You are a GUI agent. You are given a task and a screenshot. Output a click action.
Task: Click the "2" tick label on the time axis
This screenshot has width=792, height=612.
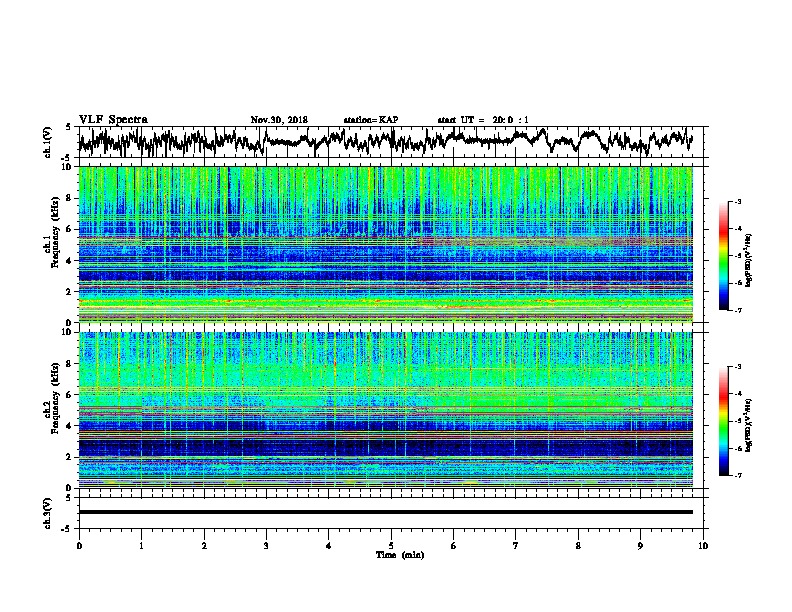pyautogui.click(x=204, y=546)
